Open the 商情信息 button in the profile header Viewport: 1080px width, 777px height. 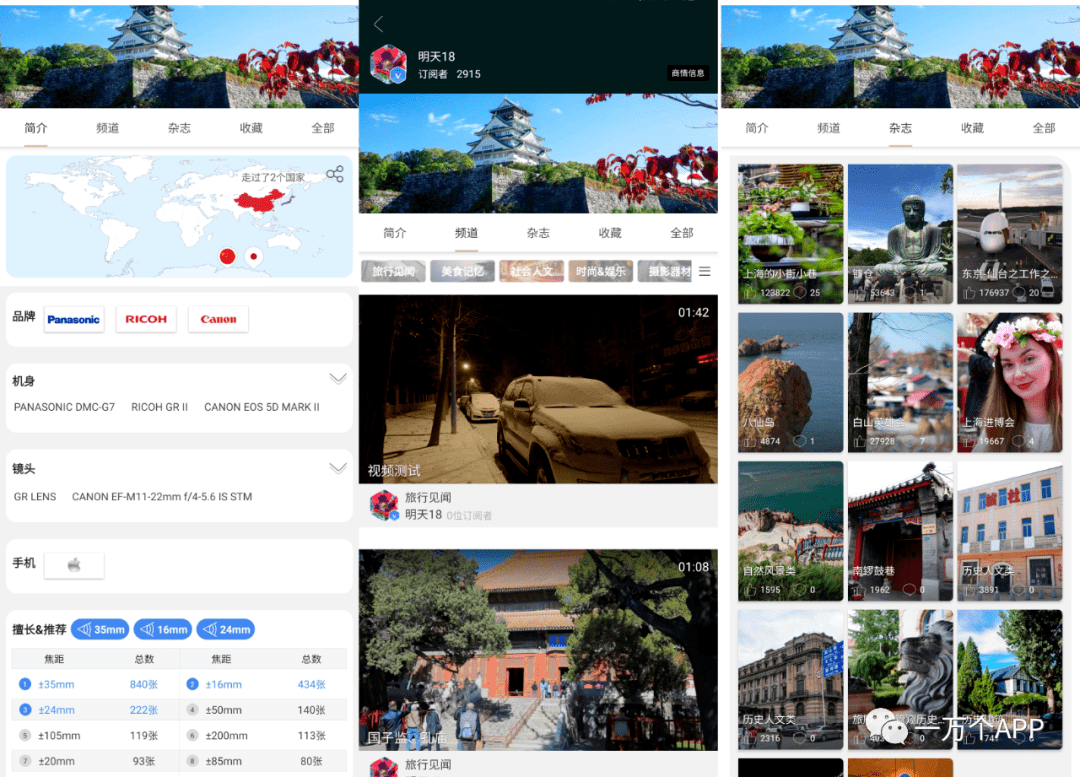688,73
